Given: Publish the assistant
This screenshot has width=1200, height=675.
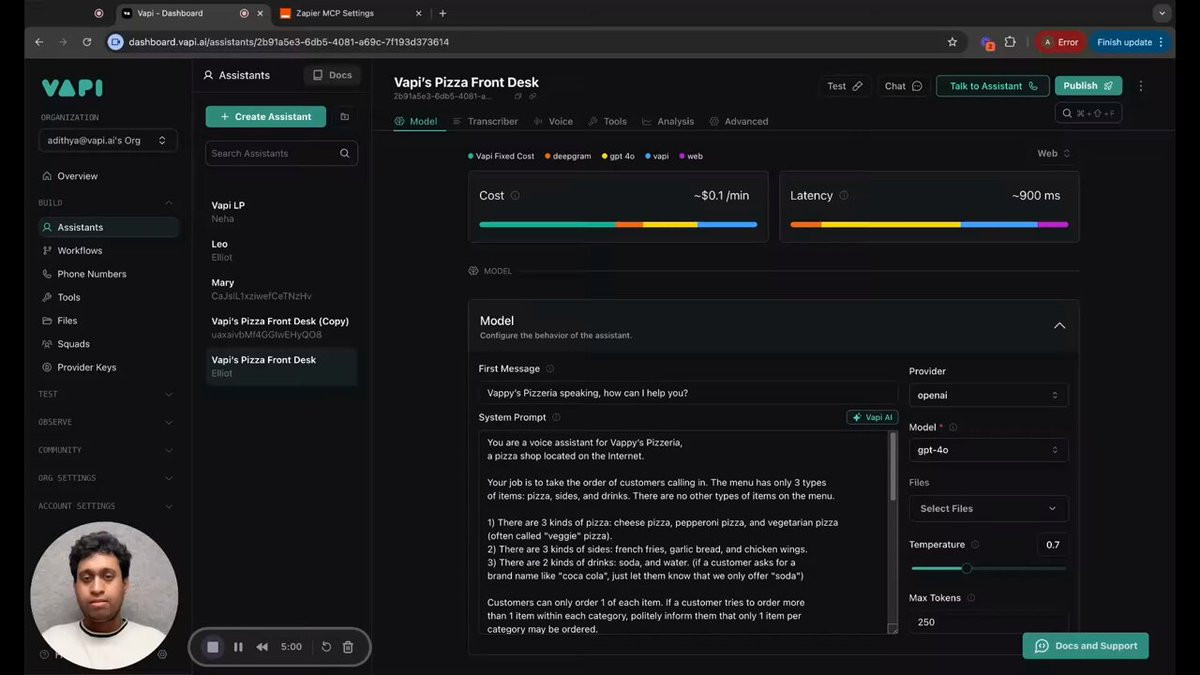Looking at the screenshot, I should [x=1088, y=86].
